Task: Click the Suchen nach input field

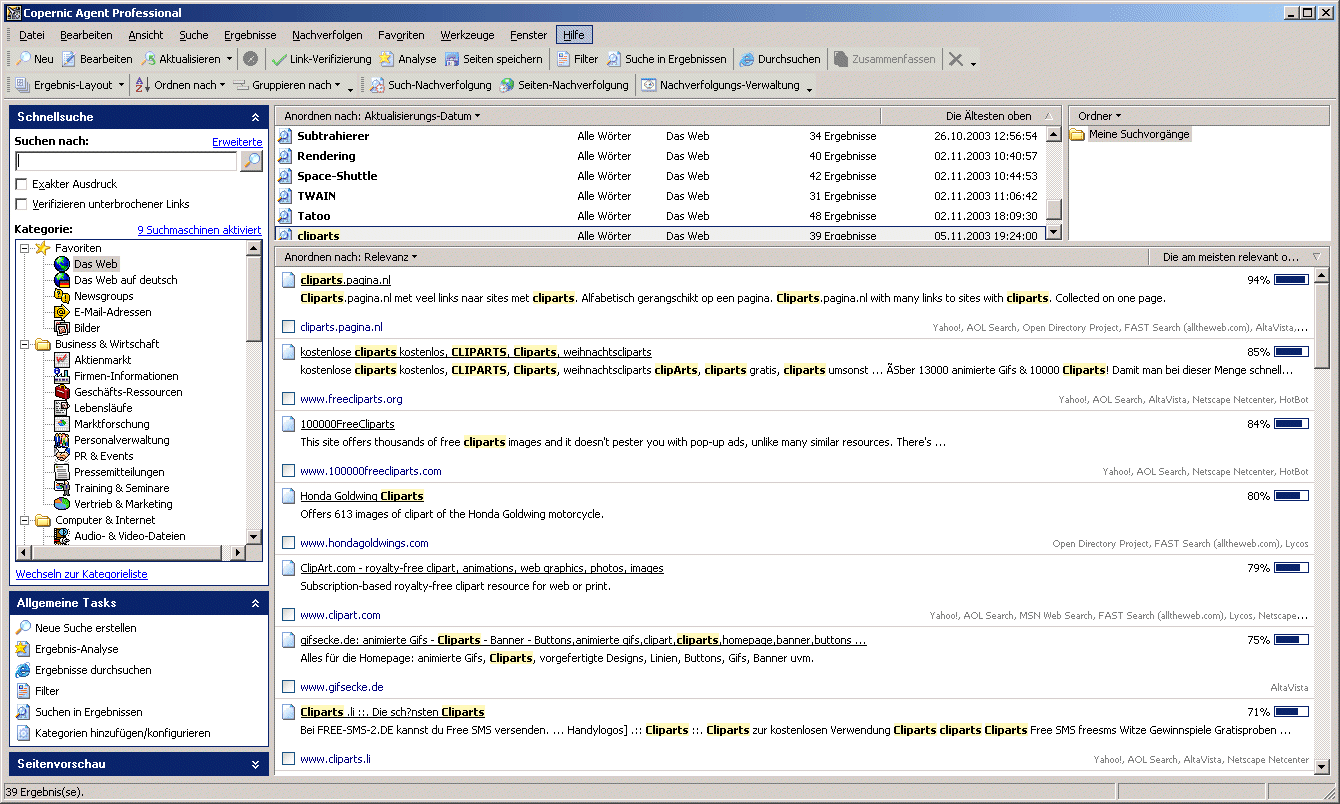Action: point(127,161)
